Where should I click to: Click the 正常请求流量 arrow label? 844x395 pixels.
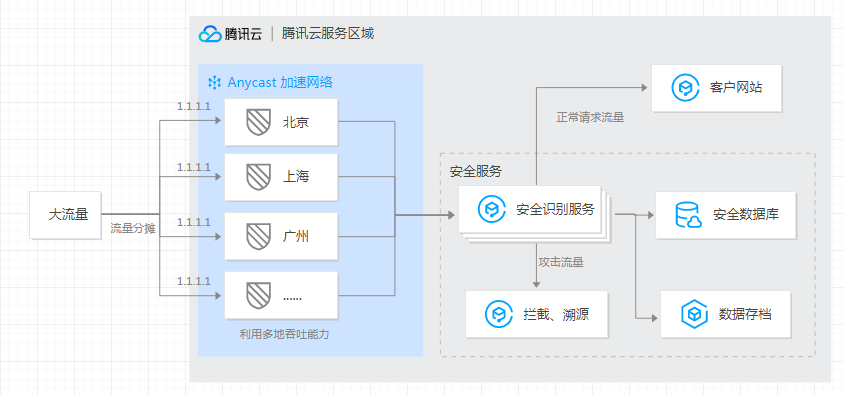pos(590,117)
